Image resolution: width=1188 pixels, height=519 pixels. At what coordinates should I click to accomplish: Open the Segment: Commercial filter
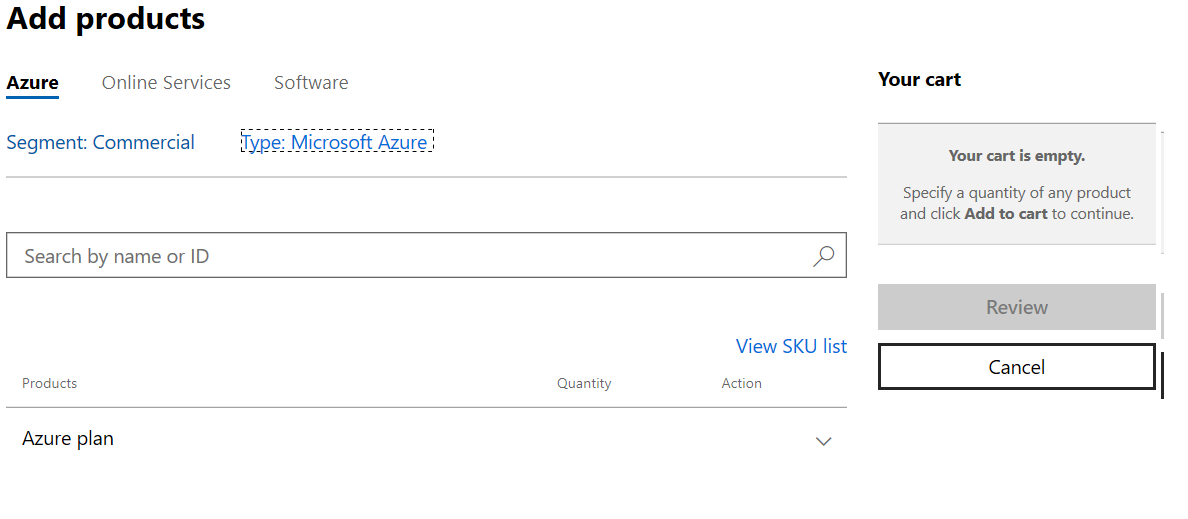pyautogui.click(x=100, y=143)
